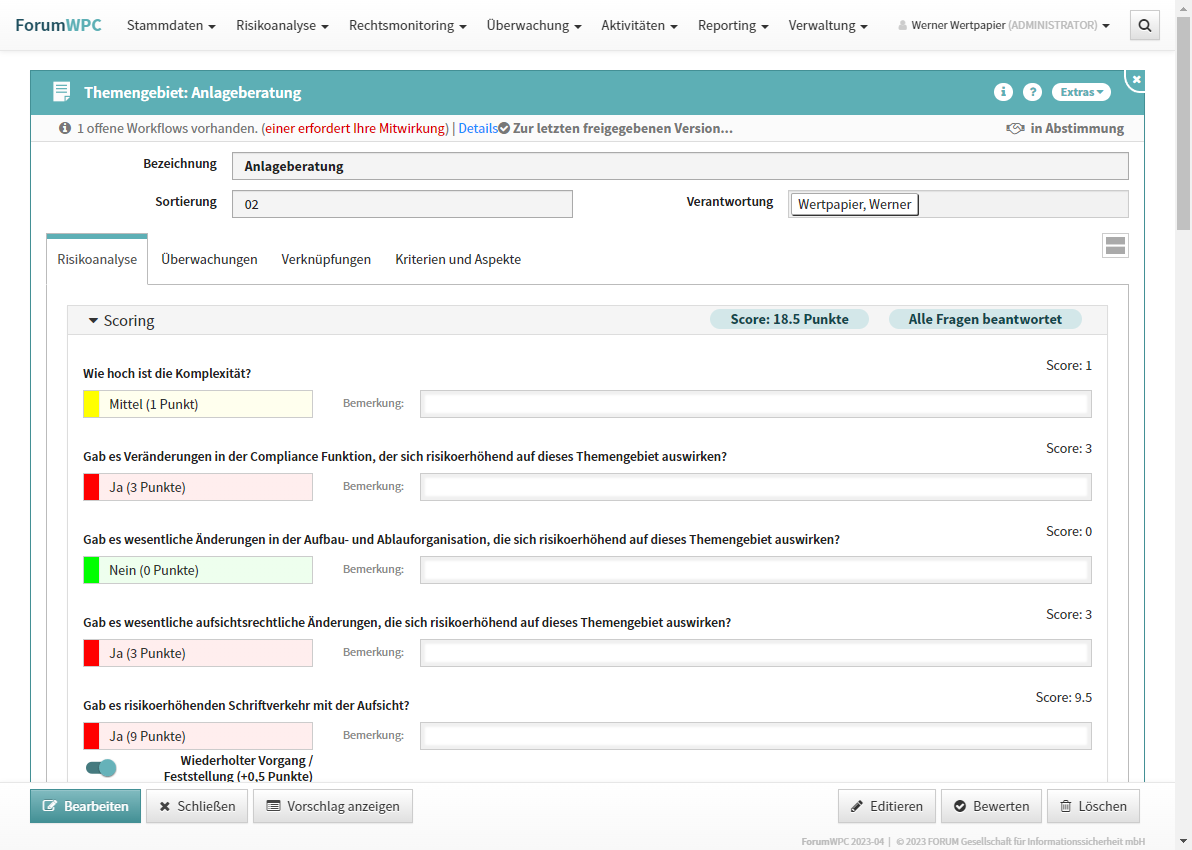The height and width of the screenshot is (850, 1192).
Task: Click the Bearbeiten button
Action: point(85,806)
